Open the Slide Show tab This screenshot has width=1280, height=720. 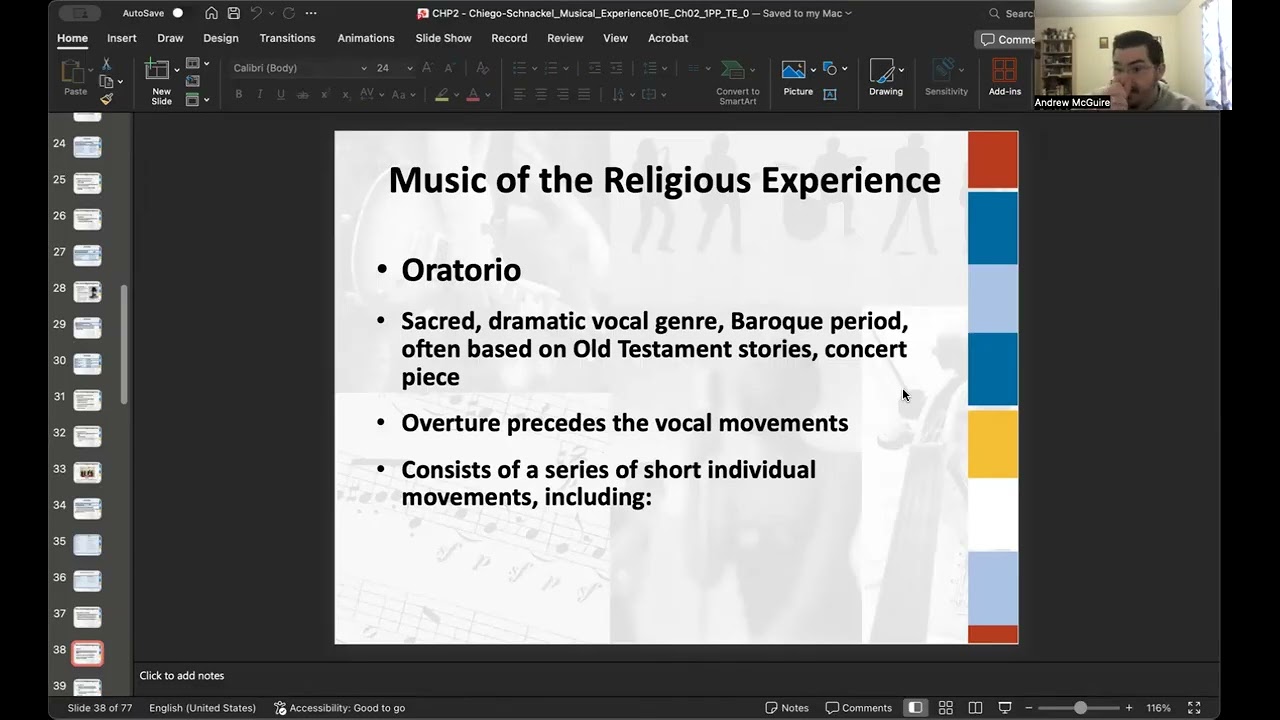coord(443,38)
